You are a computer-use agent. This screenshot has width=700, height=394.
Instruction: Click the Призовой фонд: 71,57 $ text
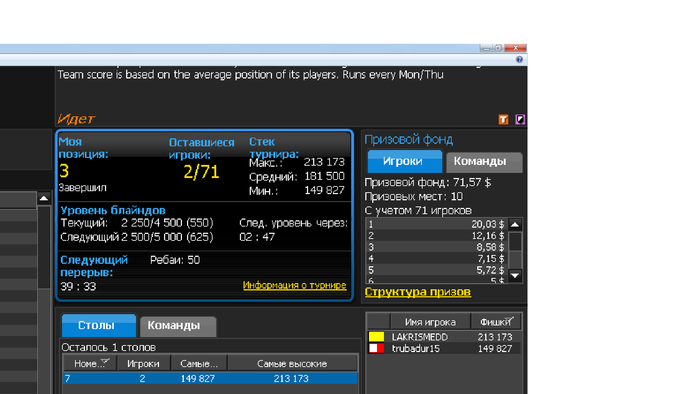pos(428,182)
